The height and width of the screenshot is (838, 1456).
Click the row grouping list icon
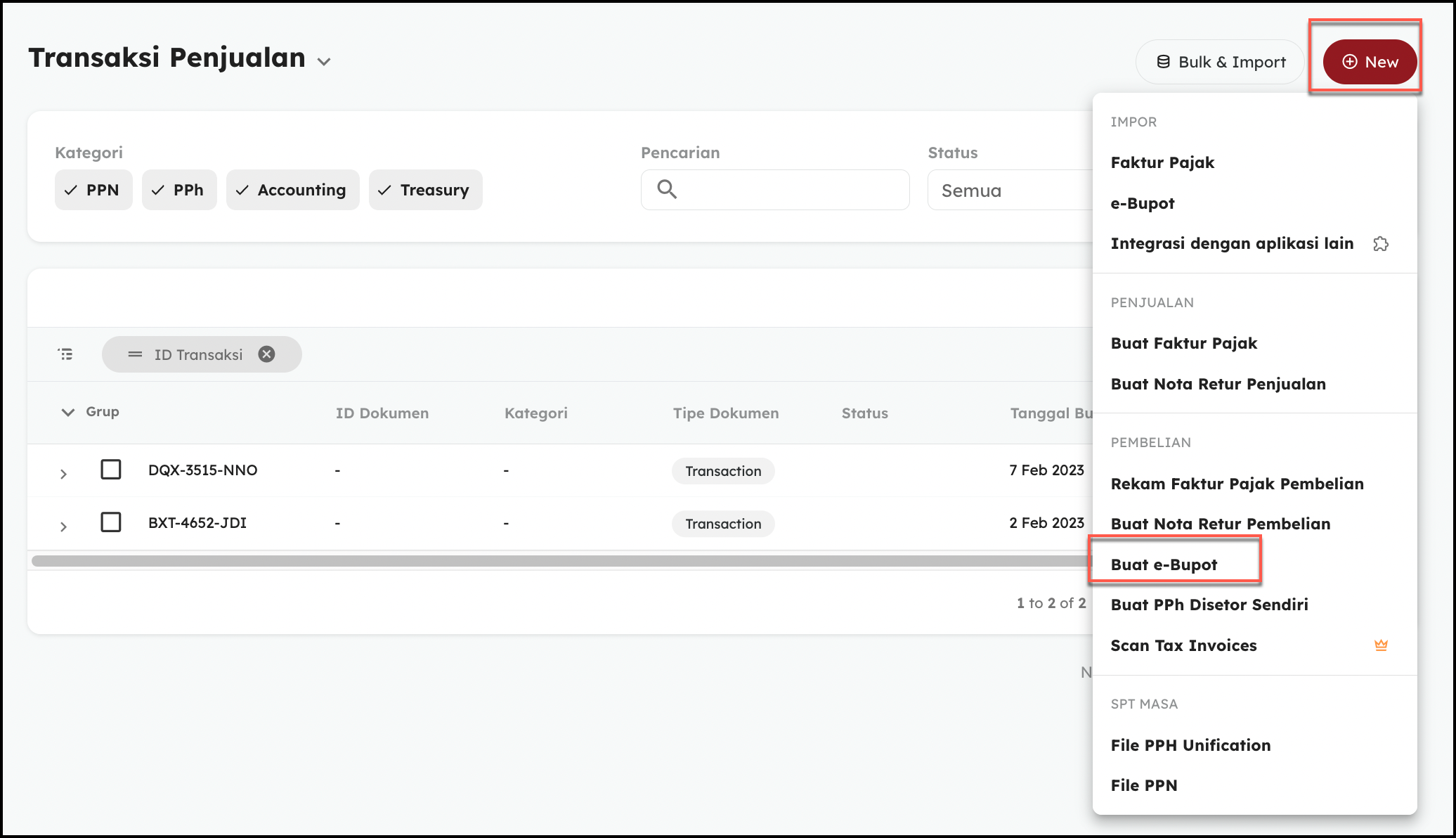[x=65, y=354]
